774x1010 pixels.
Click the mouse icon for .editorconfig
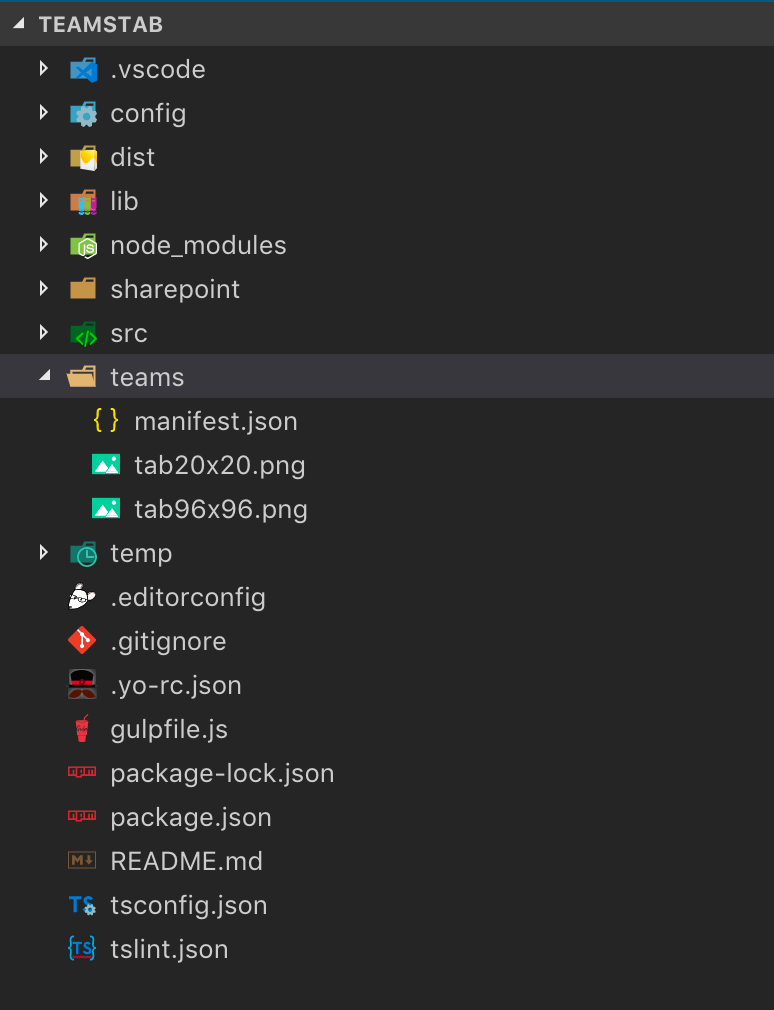coord(82,597)
